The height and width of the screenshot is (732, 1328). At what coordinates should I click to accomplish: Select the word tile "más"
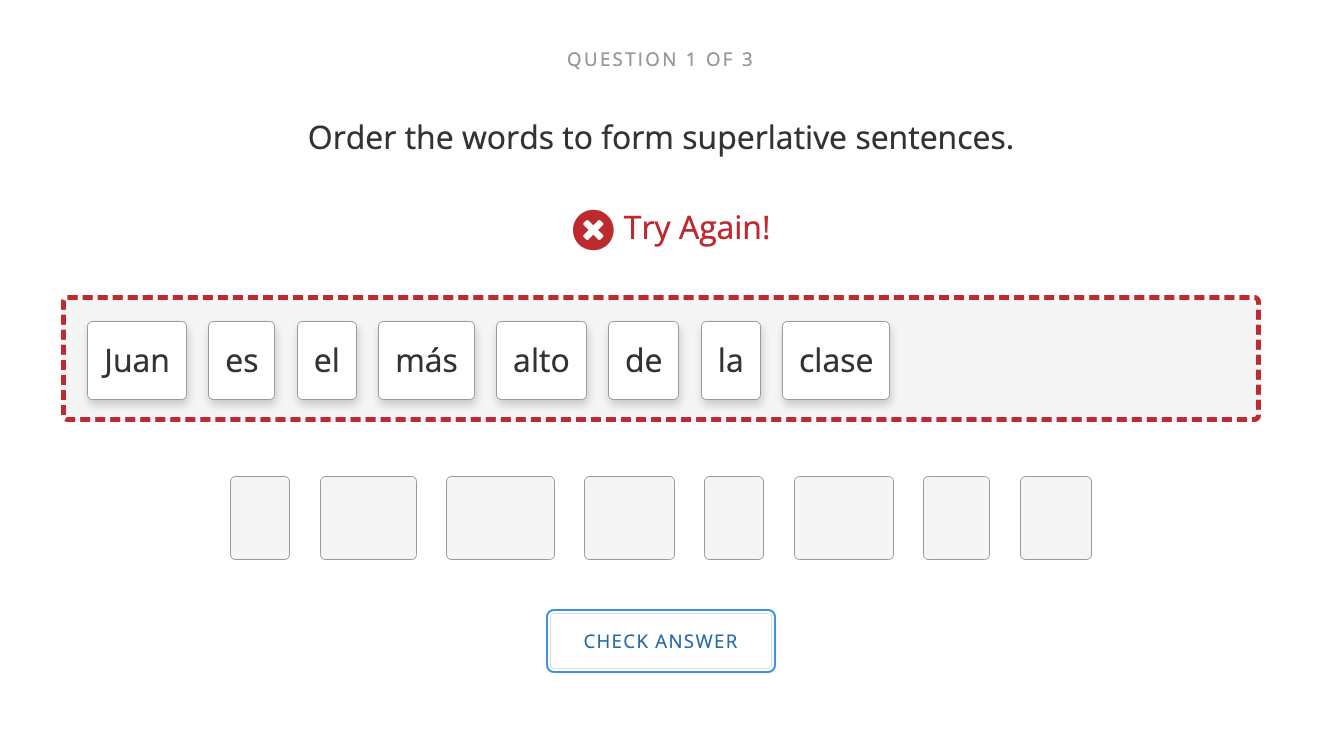point(426,360)
